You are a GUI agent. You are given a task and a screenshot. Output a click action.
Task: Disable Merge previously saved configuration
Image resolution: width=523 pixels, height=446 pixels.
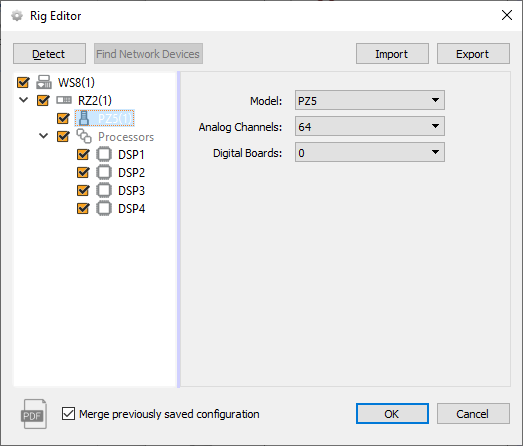[68, 414]
